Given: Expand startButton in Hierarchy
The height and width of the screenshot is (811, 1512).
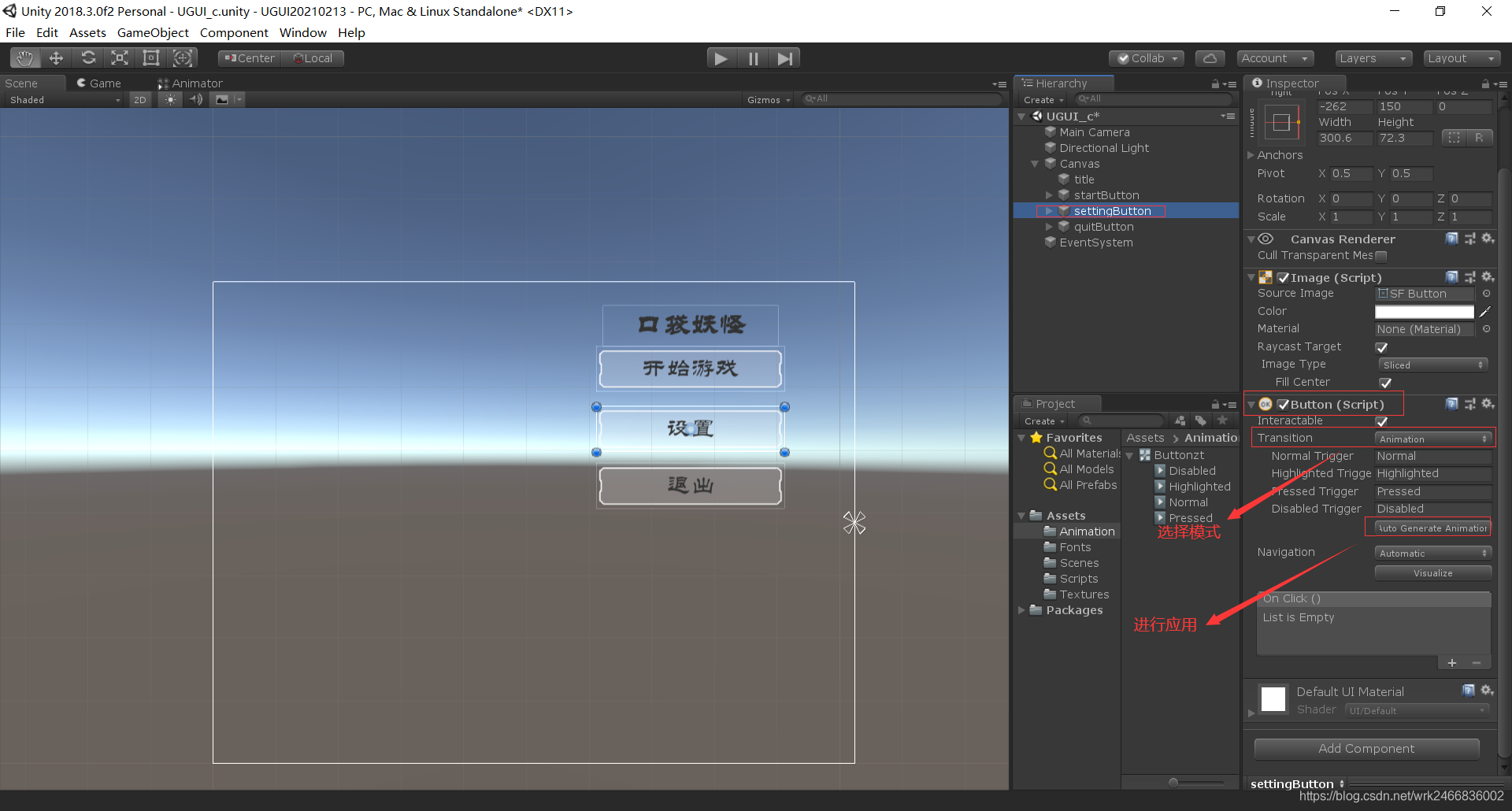Looking at the screenshot, I should 1049,195.
